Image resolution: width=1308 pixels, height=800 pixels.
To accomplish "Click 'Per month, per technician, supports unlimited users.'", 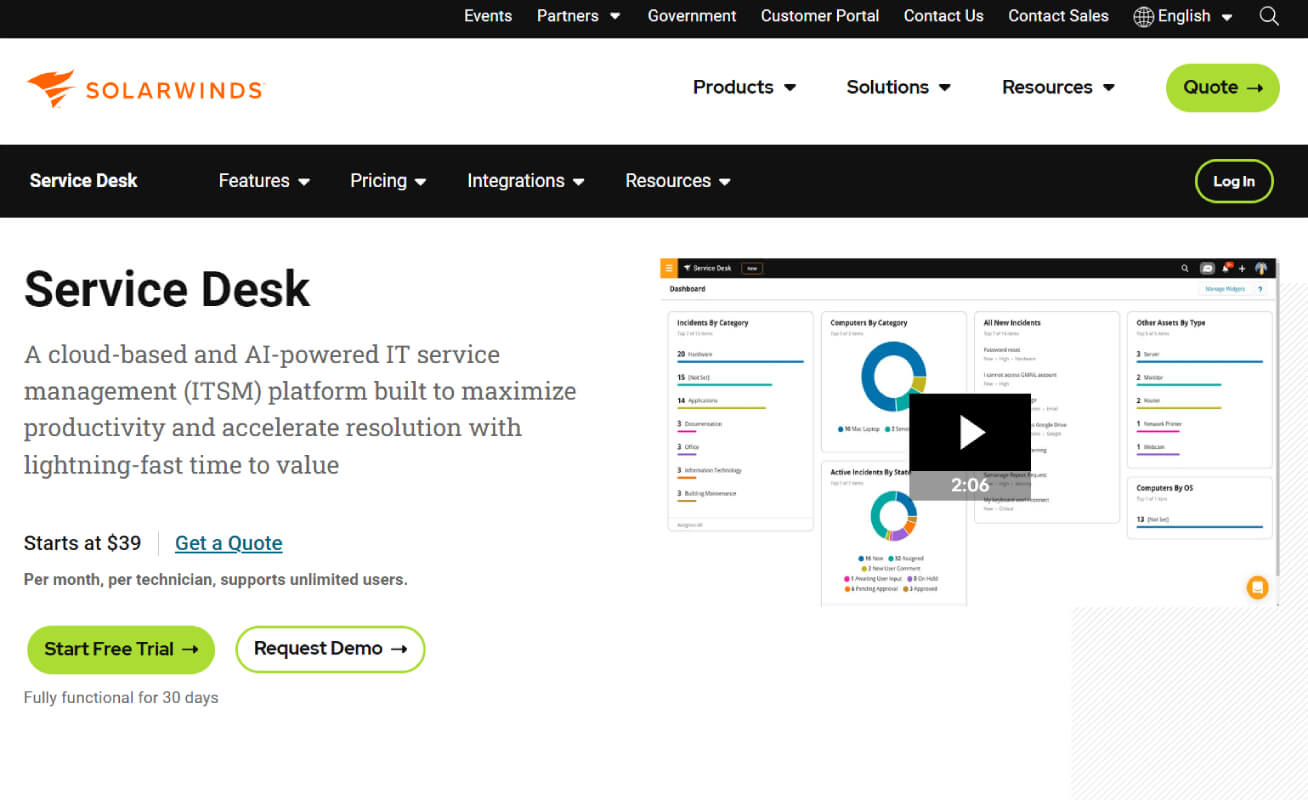I will (216, 579).
